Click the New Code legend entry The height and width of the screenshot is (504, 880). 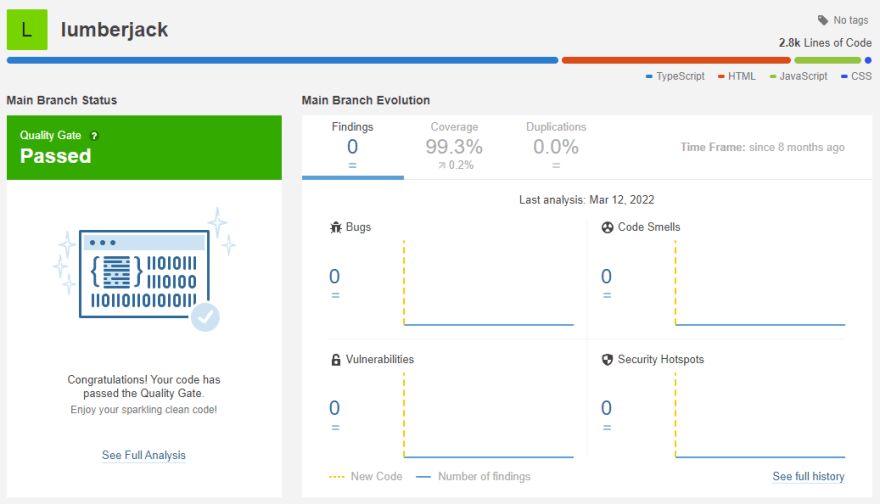click(x=366, y=476)
